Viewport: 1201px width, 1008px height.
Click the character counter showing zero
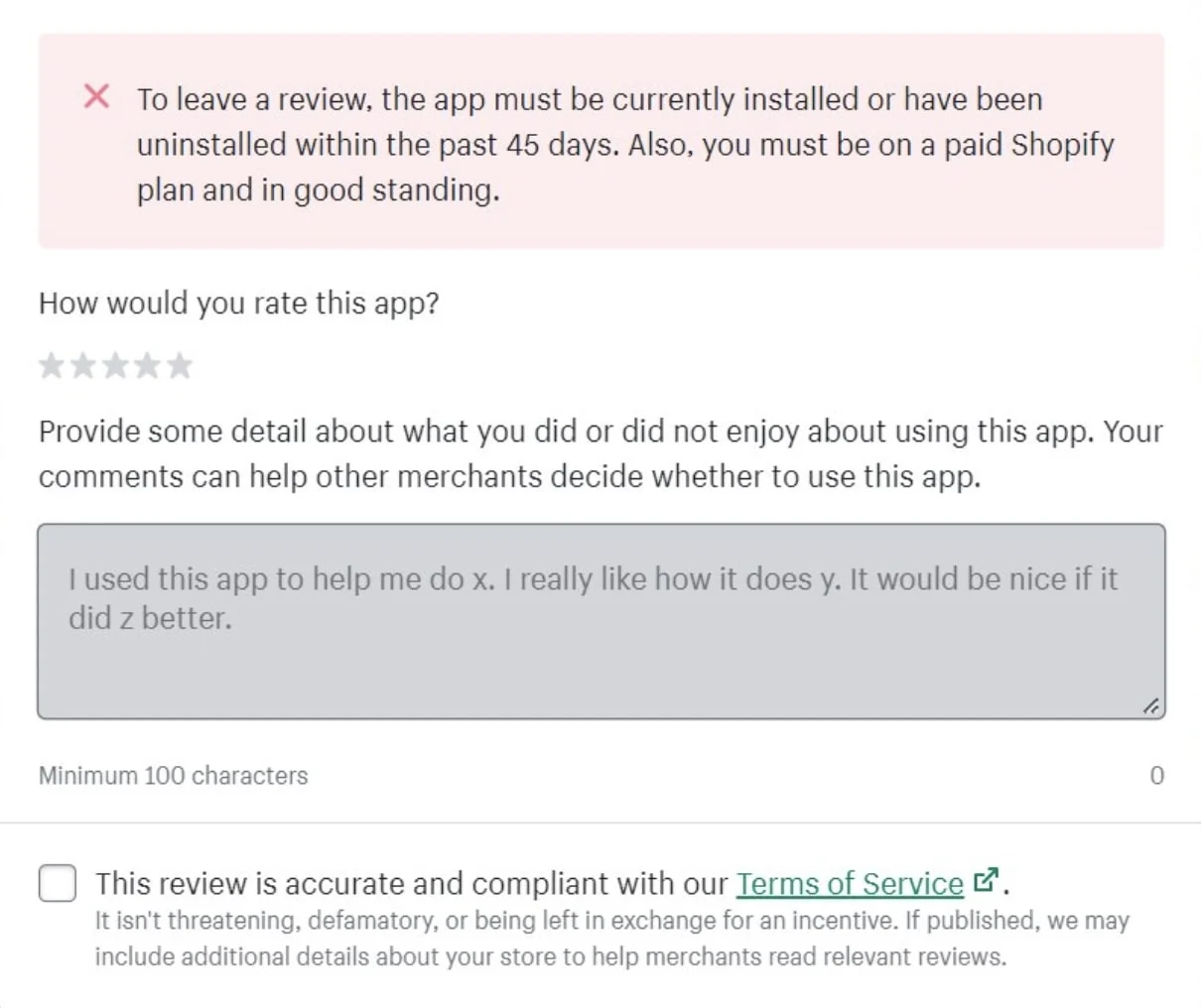(1155, 776)
